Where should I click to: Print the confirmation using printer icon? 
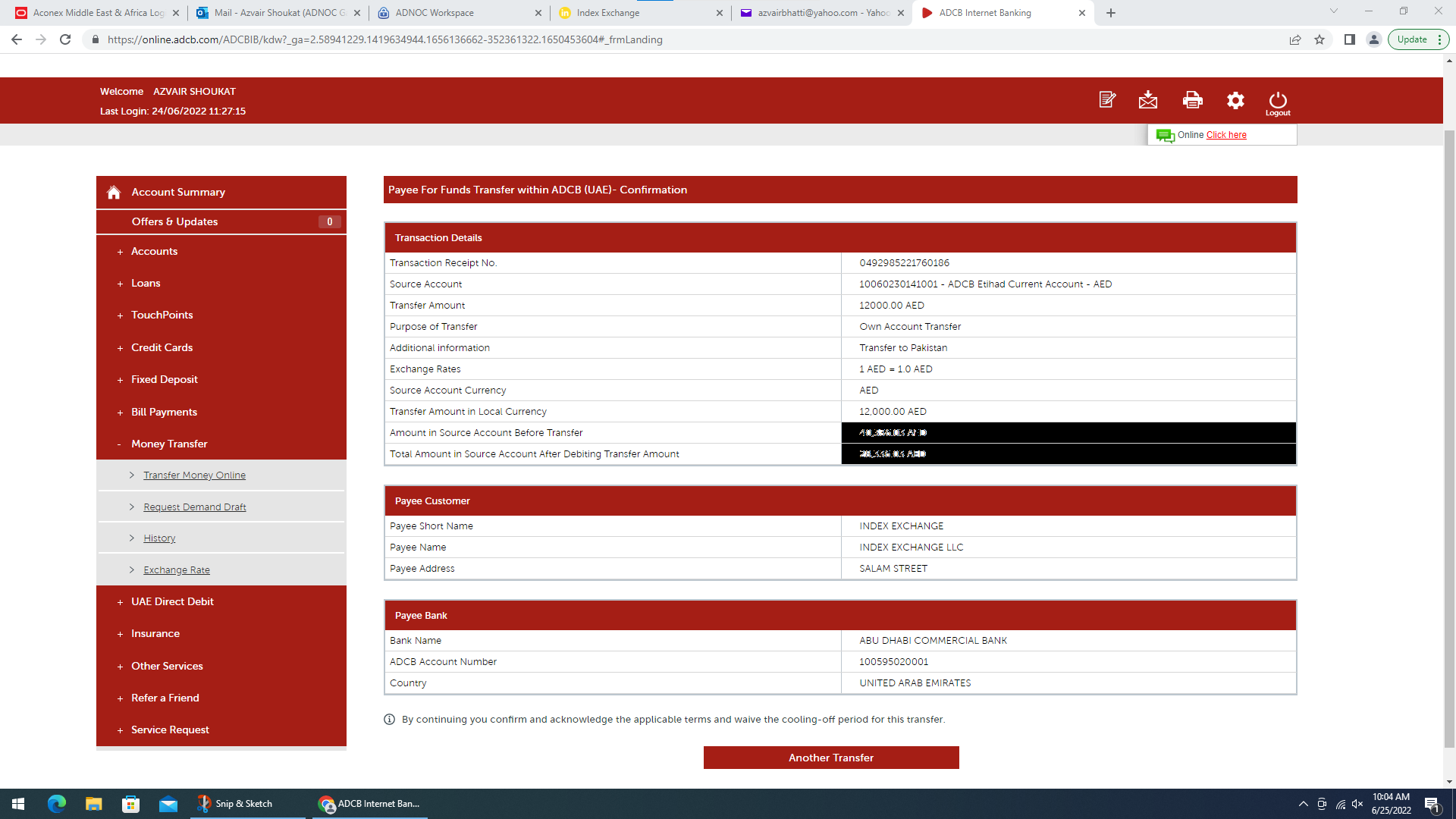tap(1192, 99)
